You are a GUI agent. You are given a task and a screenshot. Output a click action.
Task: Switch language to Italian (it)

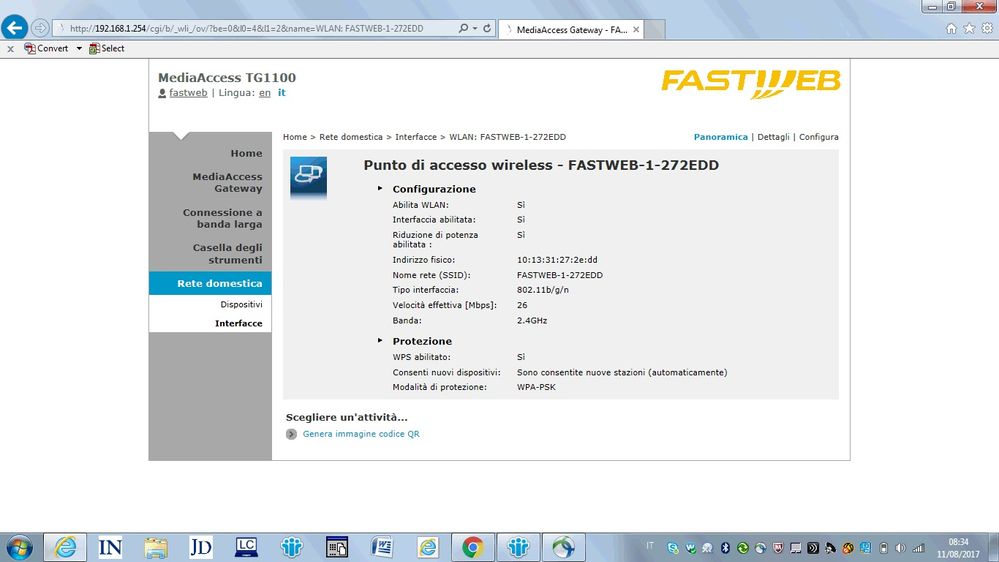282,92
